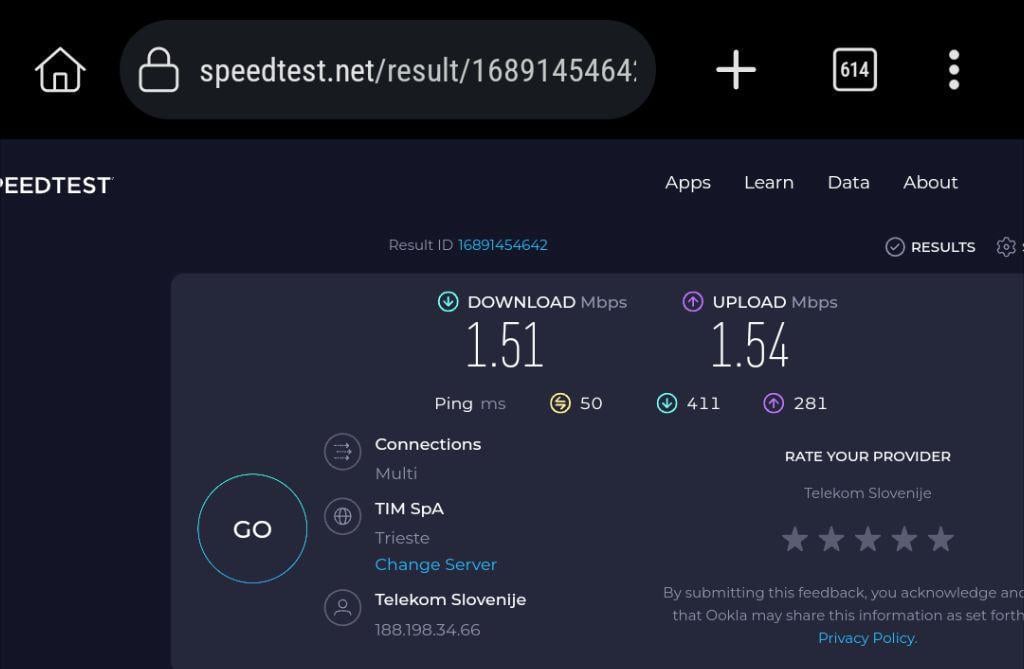This screenshot has height=669, width=1024.
Task: Open a new tab with plus icon
Action: click(736, 69)
